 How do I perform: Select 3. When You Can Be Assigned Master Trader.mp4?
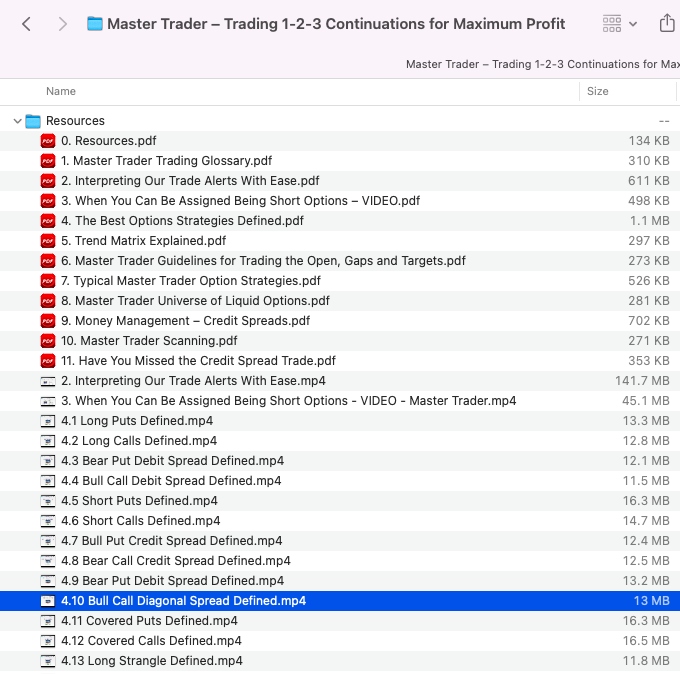(x=288, y=401)
